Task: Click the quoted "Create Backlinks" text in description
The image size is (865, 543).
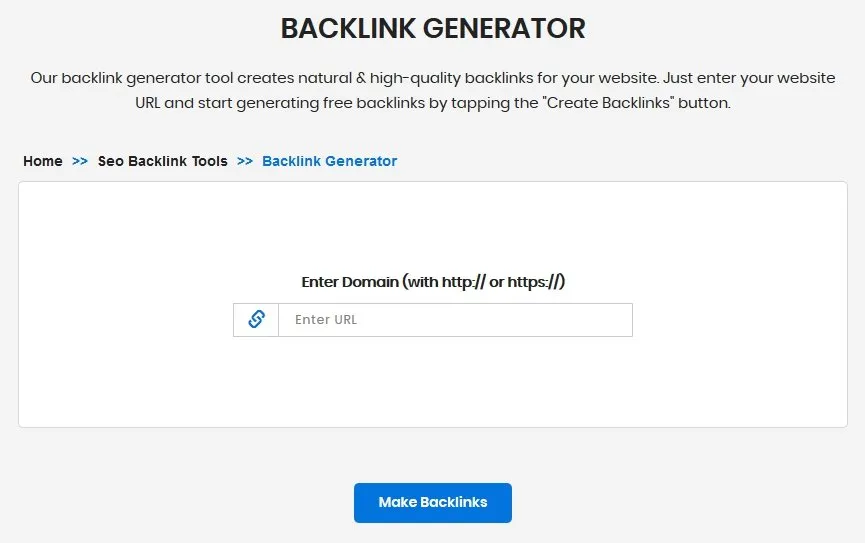Action: (x=610, y=103)
